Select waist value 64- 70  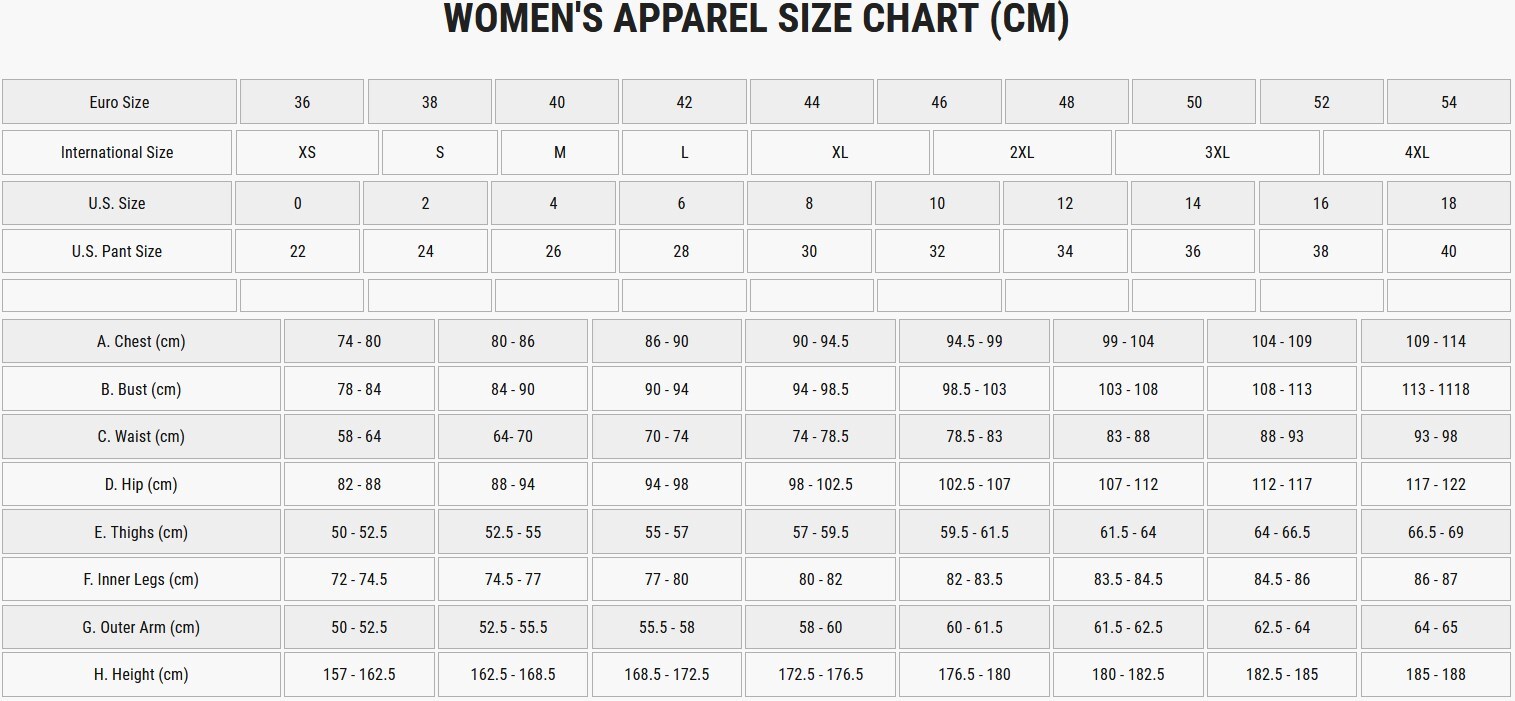[513, 436]
